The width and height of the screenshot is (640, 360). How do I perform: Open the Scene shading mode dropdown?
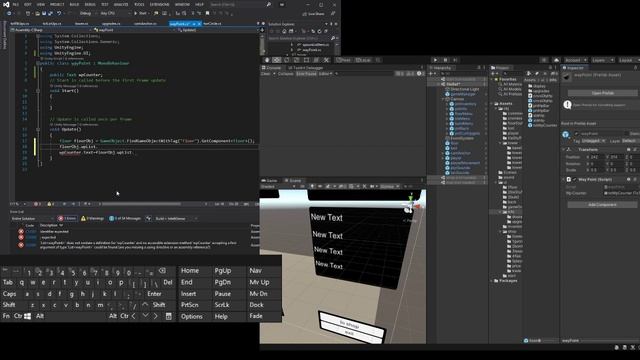point(278,187)
